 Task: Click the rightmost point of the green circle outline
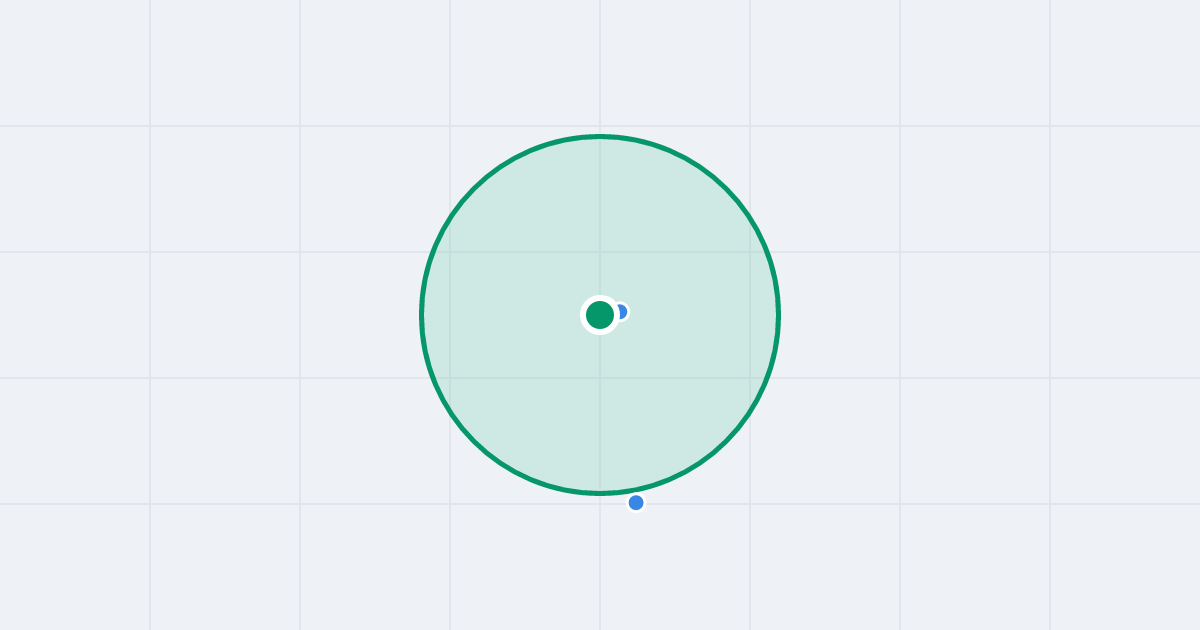point(779,315)
